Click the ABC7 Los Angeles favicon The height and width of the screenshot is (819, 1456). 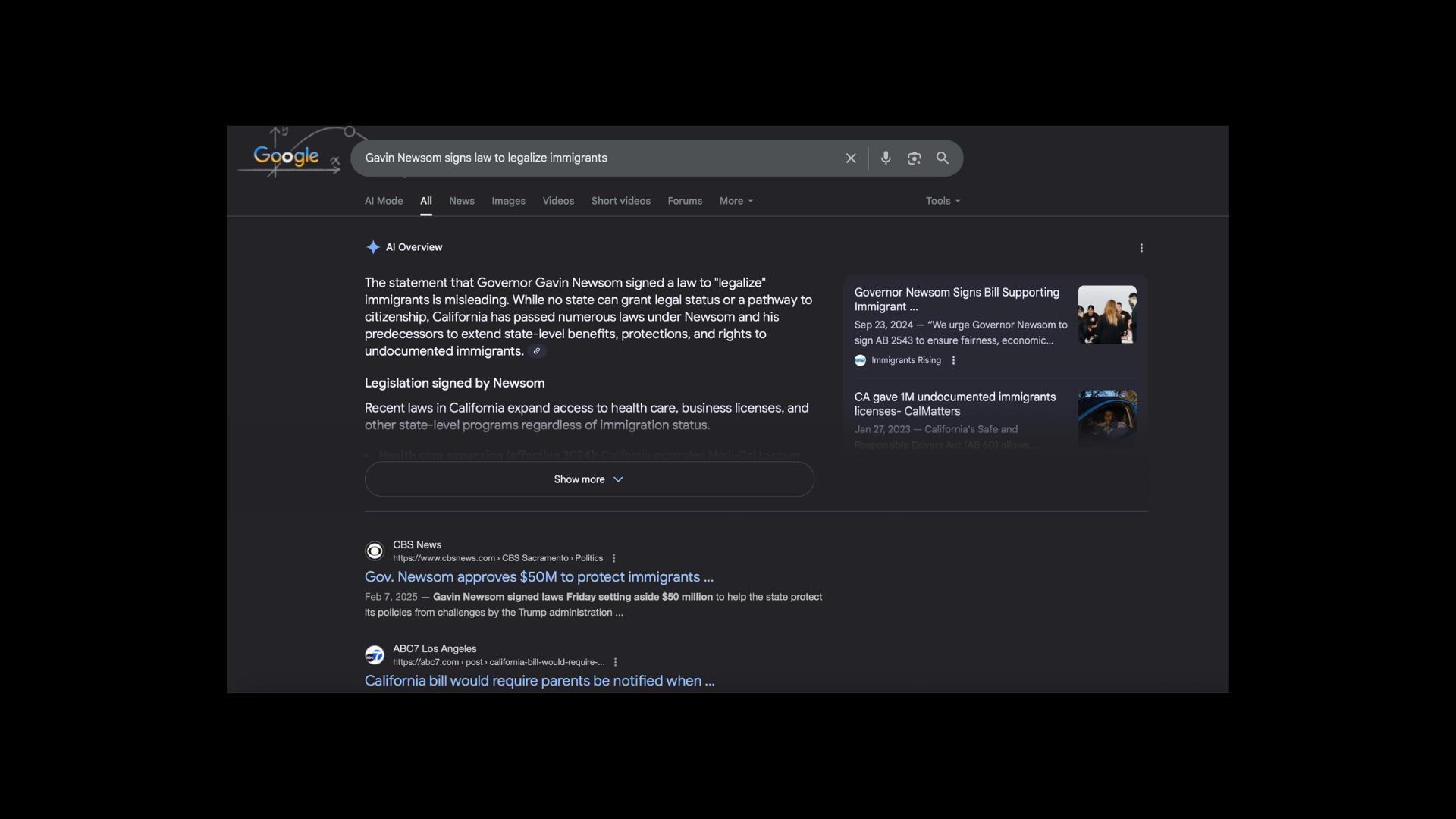coord(375,654)
